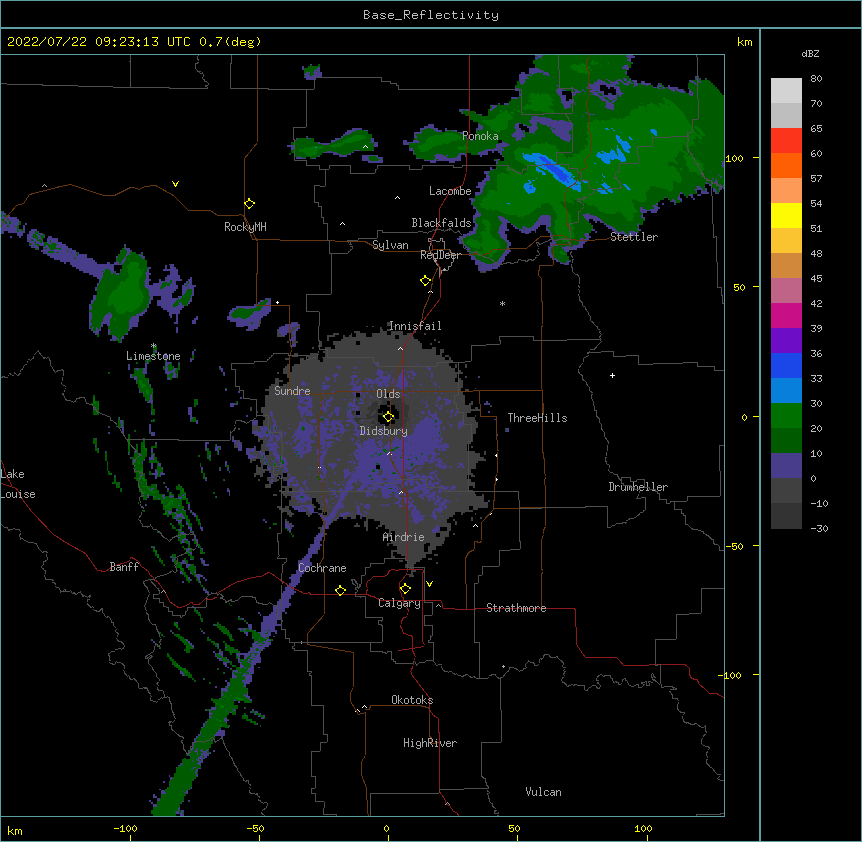Click the 2022/07/22 09:23:13 UTC timestamp
862x842 pixels.
click(99, 42)
